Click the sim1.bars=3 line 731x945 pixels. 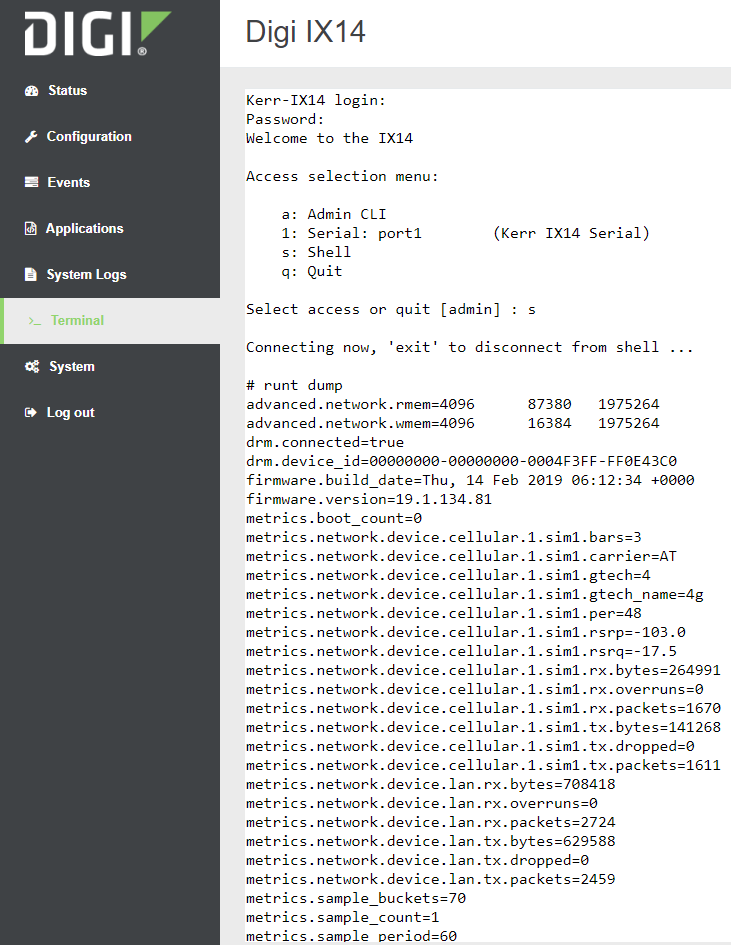pos(444,537)
